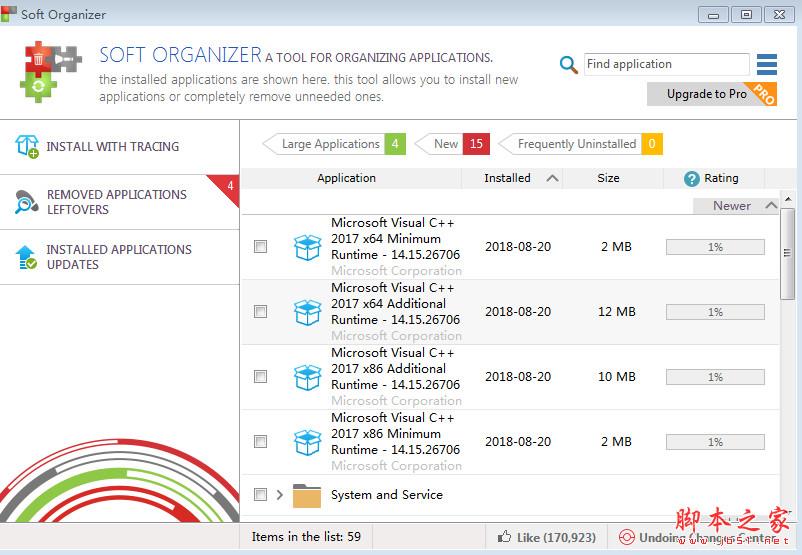802x555 pixels.
Task: Select the 2017 x64 Minimum Runtime name text
Action: [x=395, y=239]
